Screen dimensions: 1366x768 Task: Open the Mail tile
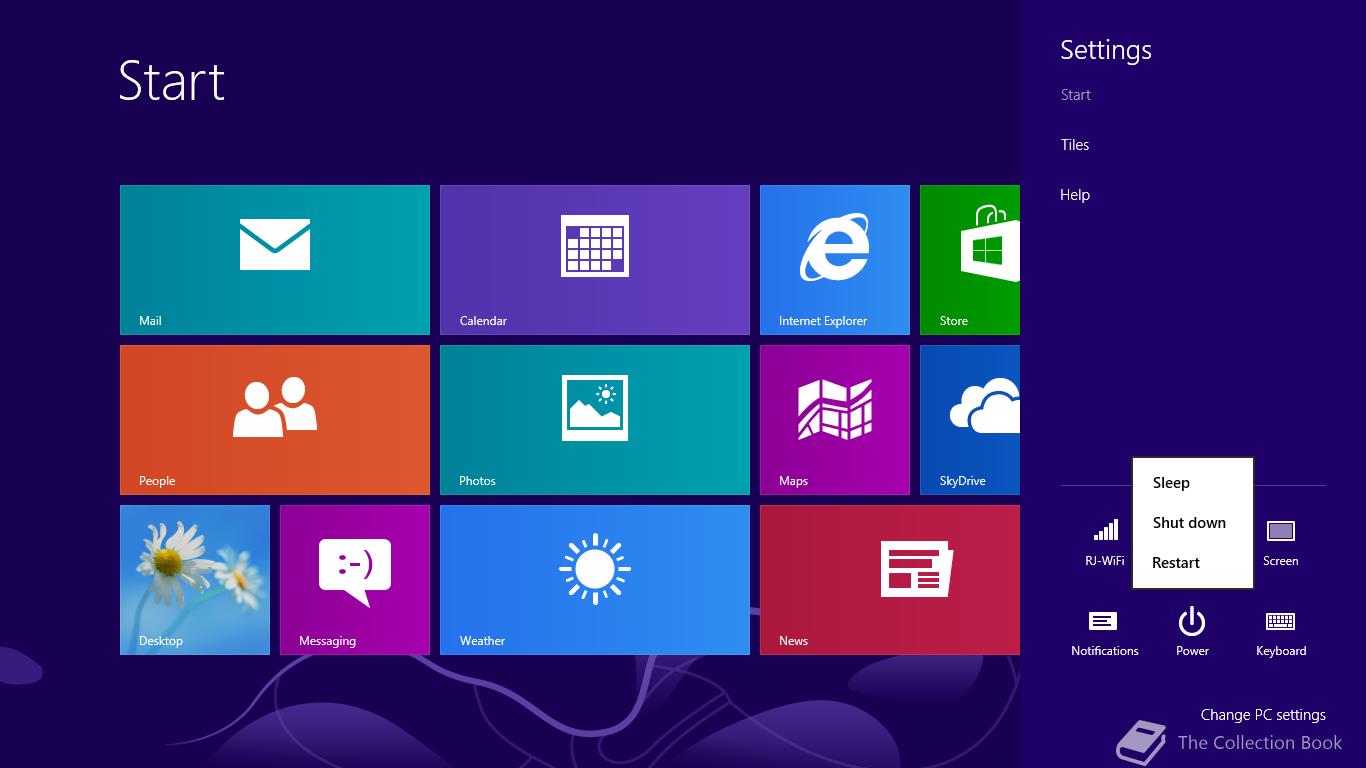coord(275,260)
